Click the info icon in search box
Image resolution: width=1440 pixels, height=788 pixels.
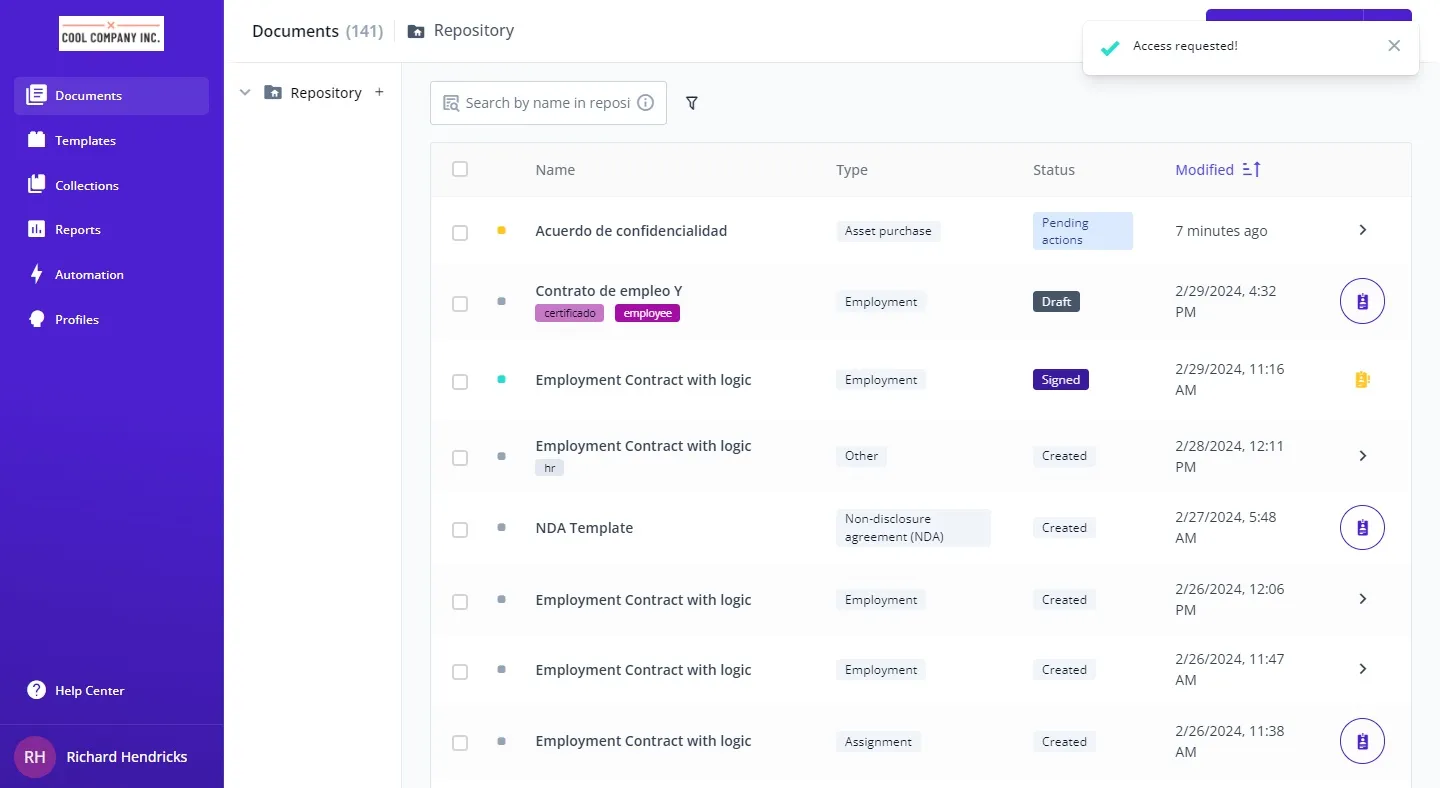click(646, 103)
